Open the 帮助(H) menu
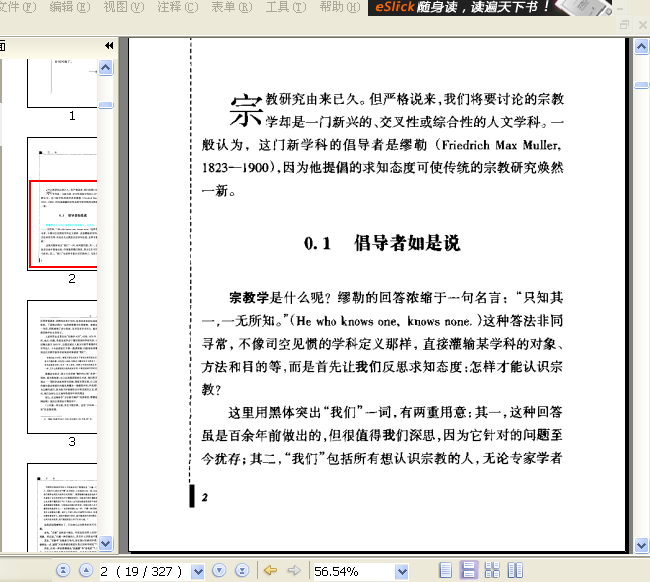The width and height of the screenshot is (650, 582). point(340,7)
